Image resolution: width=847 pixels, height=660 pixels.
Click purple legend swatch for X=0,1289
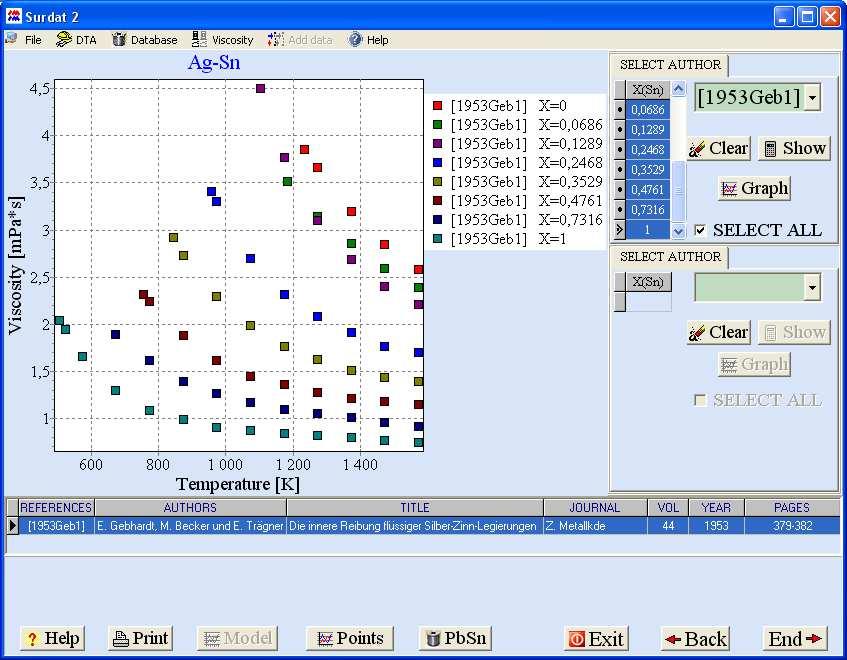pos(438,144)
